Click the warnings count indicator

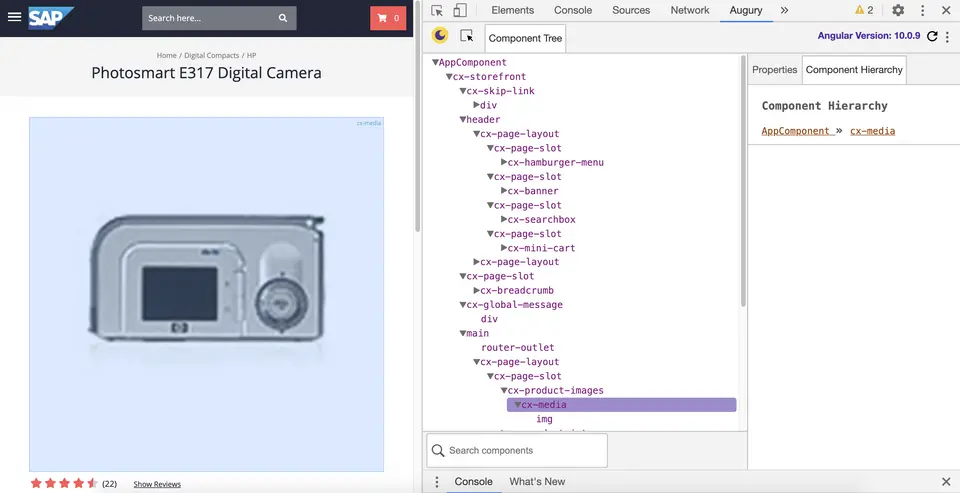click(x=864, y=10)
